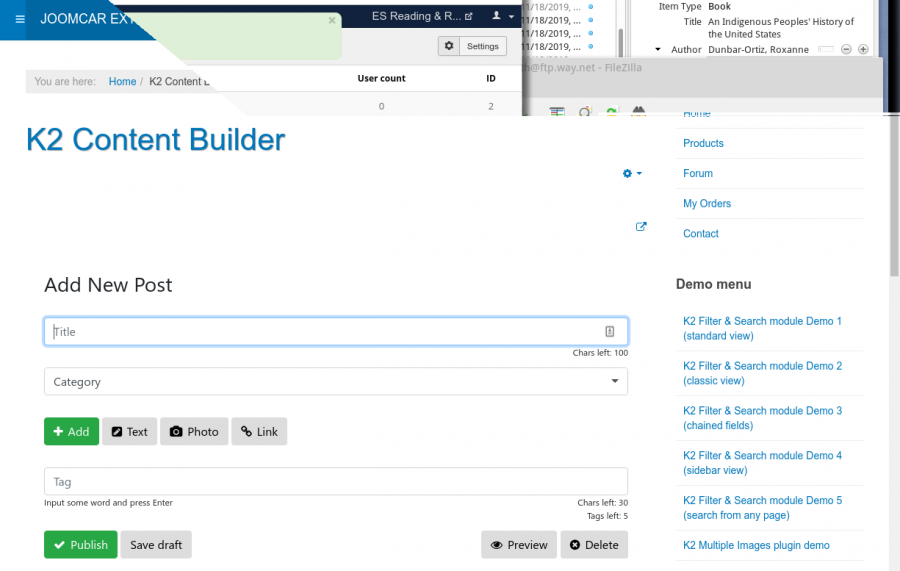
Task: Open K2 Filter & Search module Demo 2
Action: pyautogui.click(x=762, y=373)
